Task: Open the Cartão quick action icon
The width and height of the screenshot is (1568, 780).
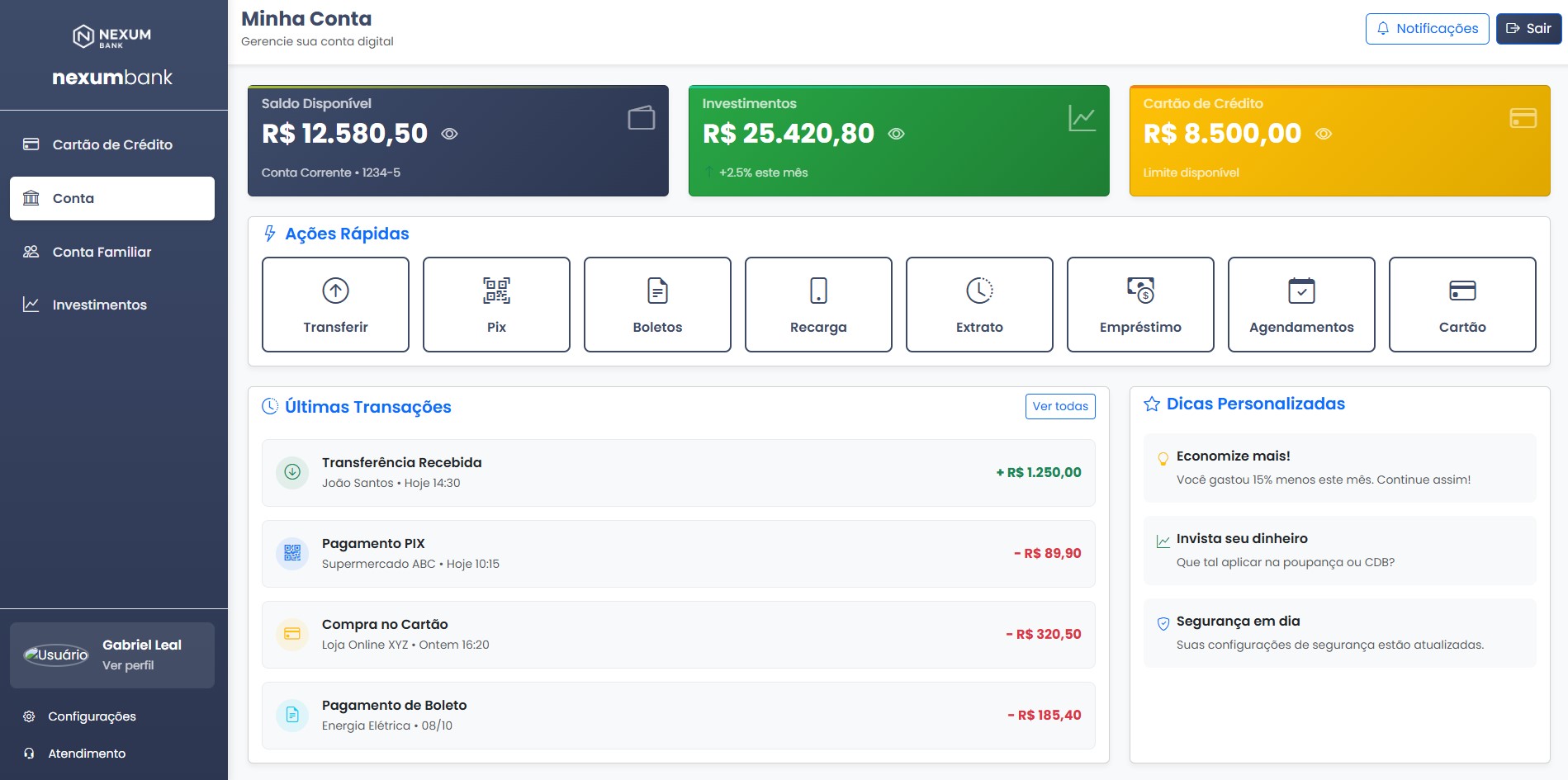Action: (1462, 291)
